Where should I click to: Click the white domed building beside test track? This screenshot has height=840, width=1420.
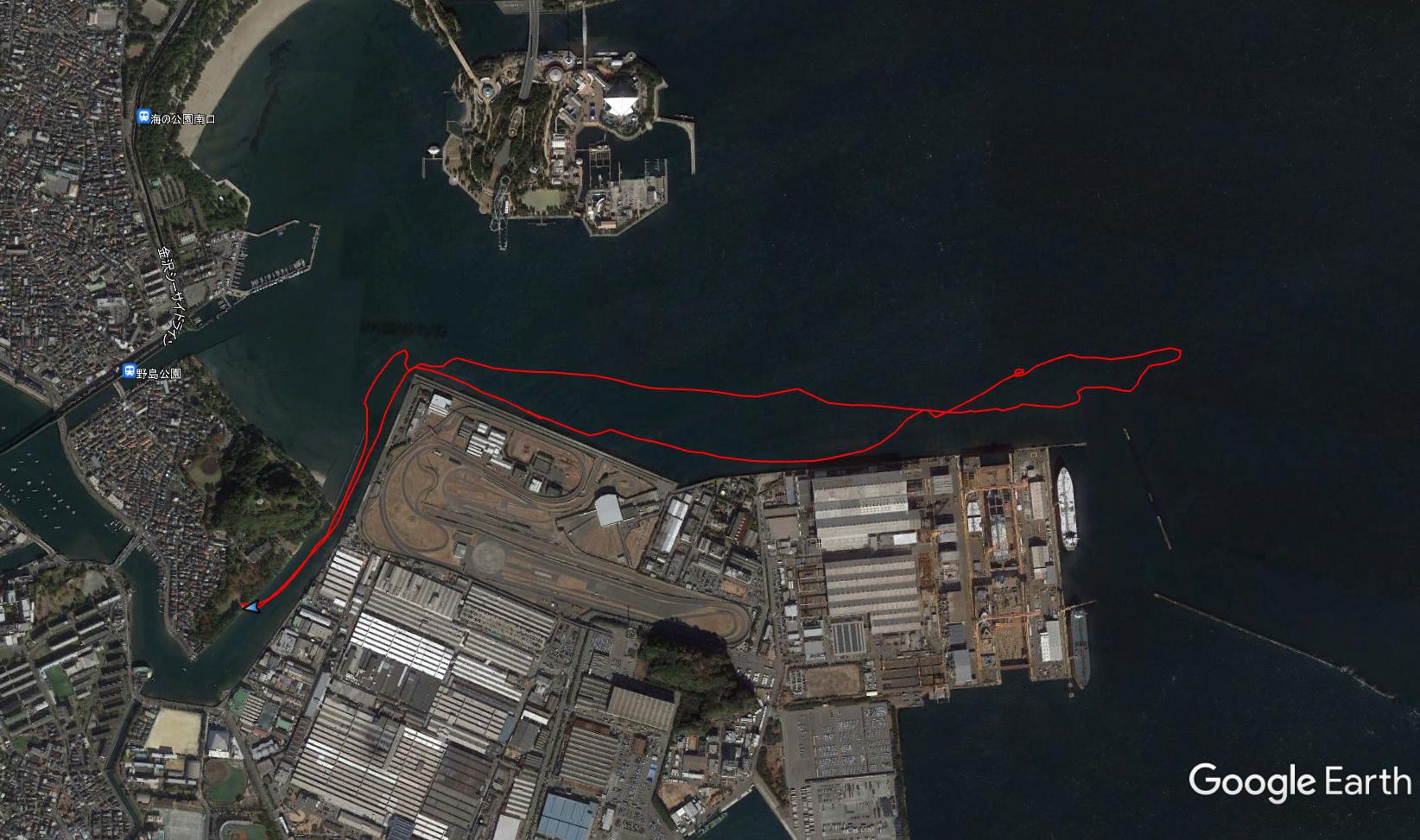pyautogui.click(x=609, y=508)
